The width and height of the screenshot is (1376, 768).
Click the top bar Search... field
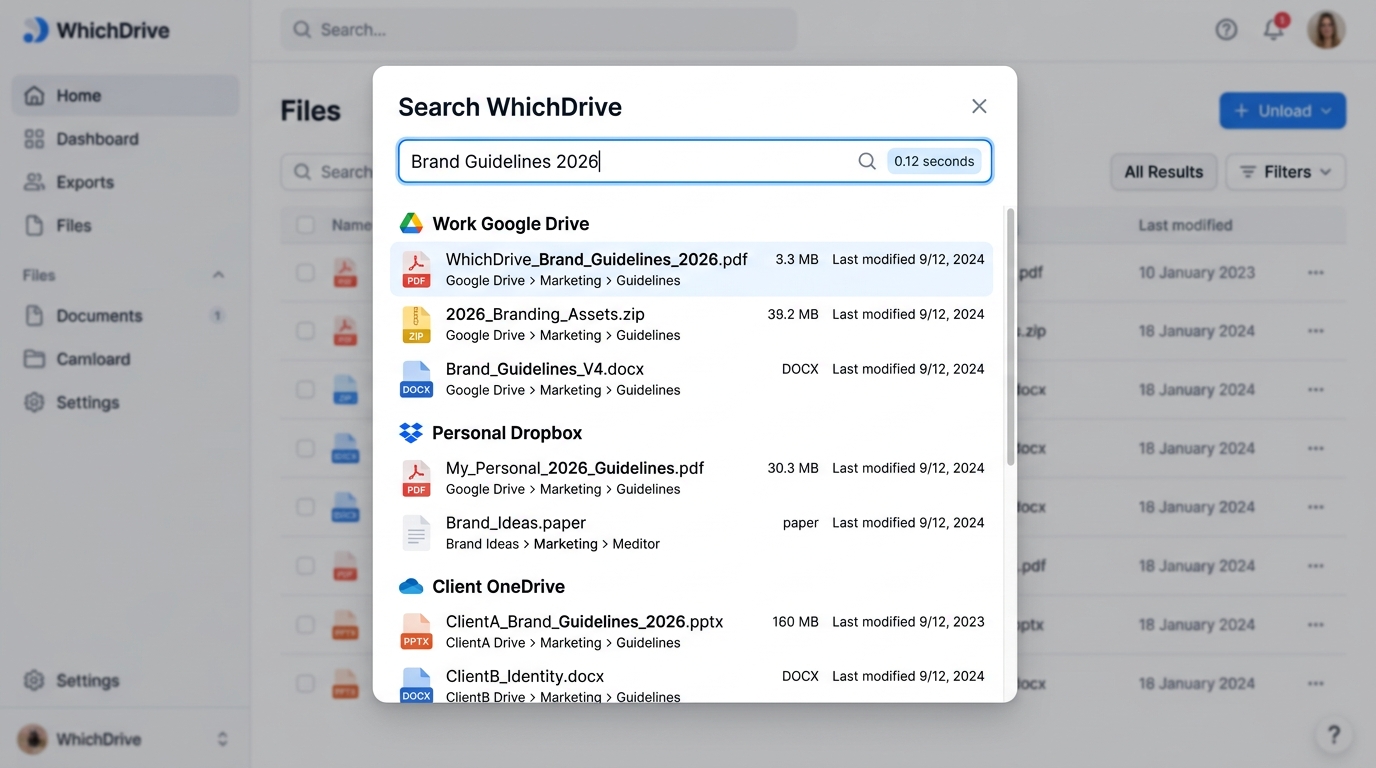(x=538, y=30)
